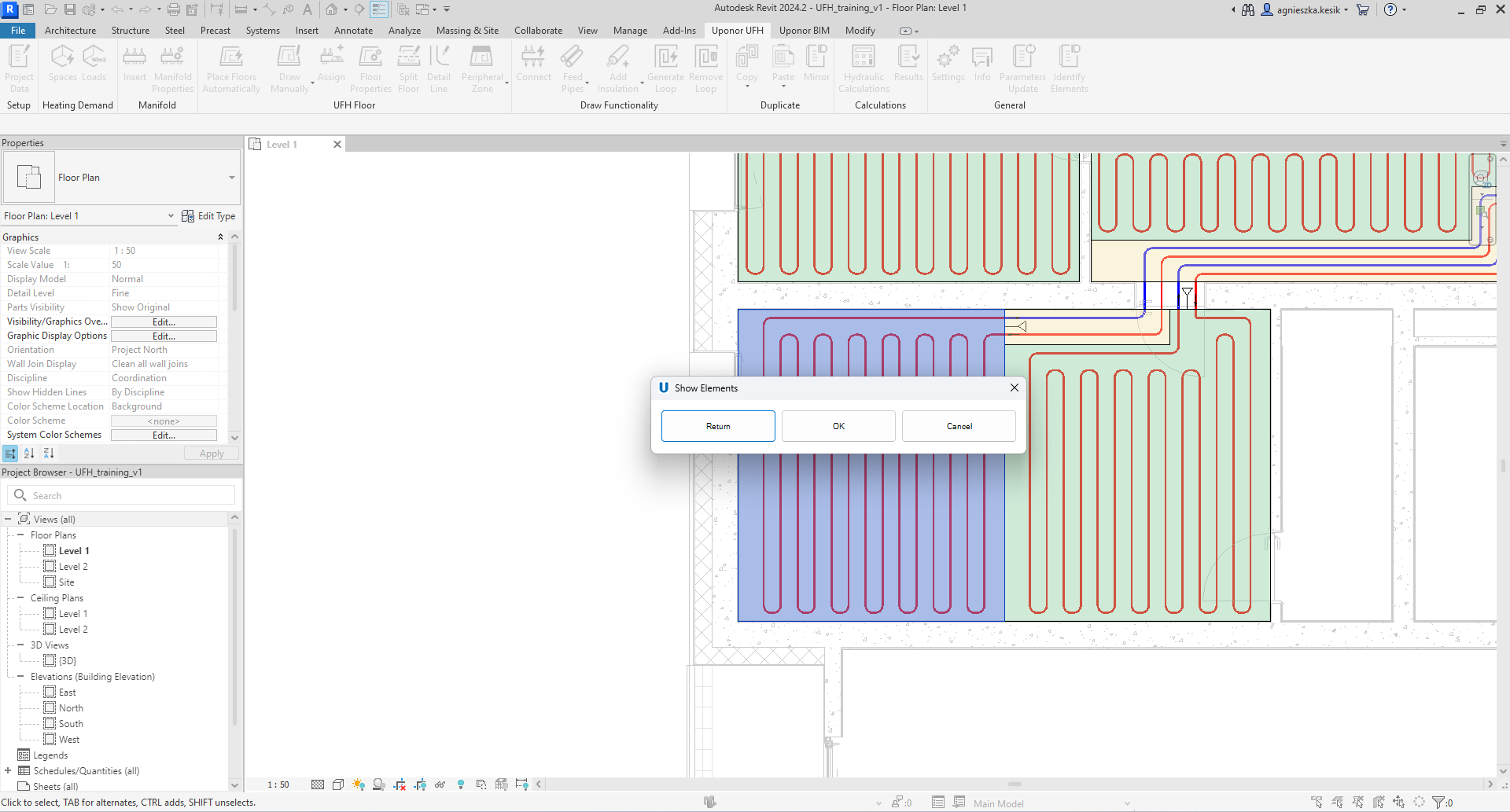The width and height of the screenshot is (1510, 812).
Task: Click horizontal scrollbar thumb below drawing
Action: pyautogui.click(x=1015, y=784)
